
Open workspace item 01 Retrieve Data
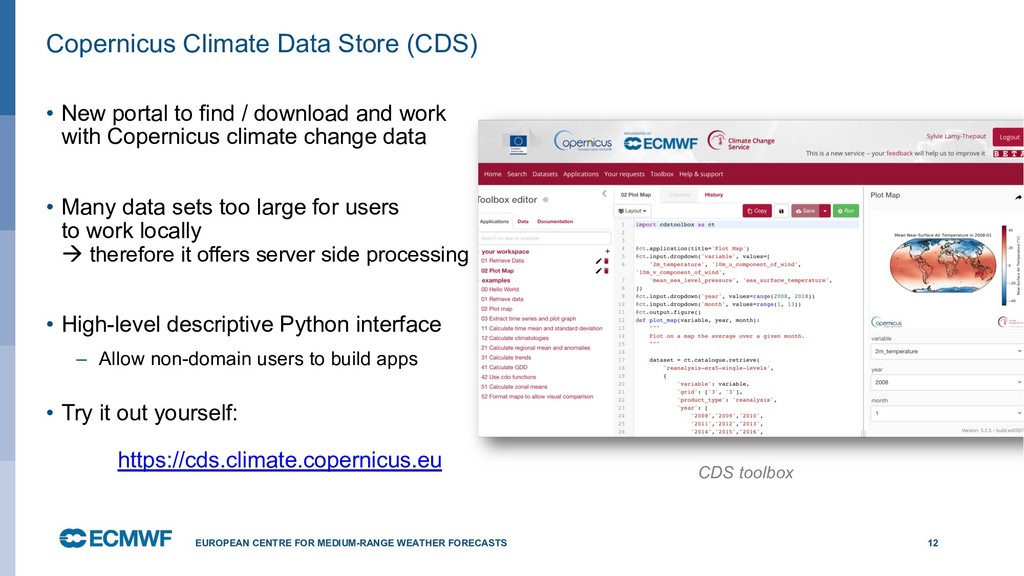coord(503,261)
